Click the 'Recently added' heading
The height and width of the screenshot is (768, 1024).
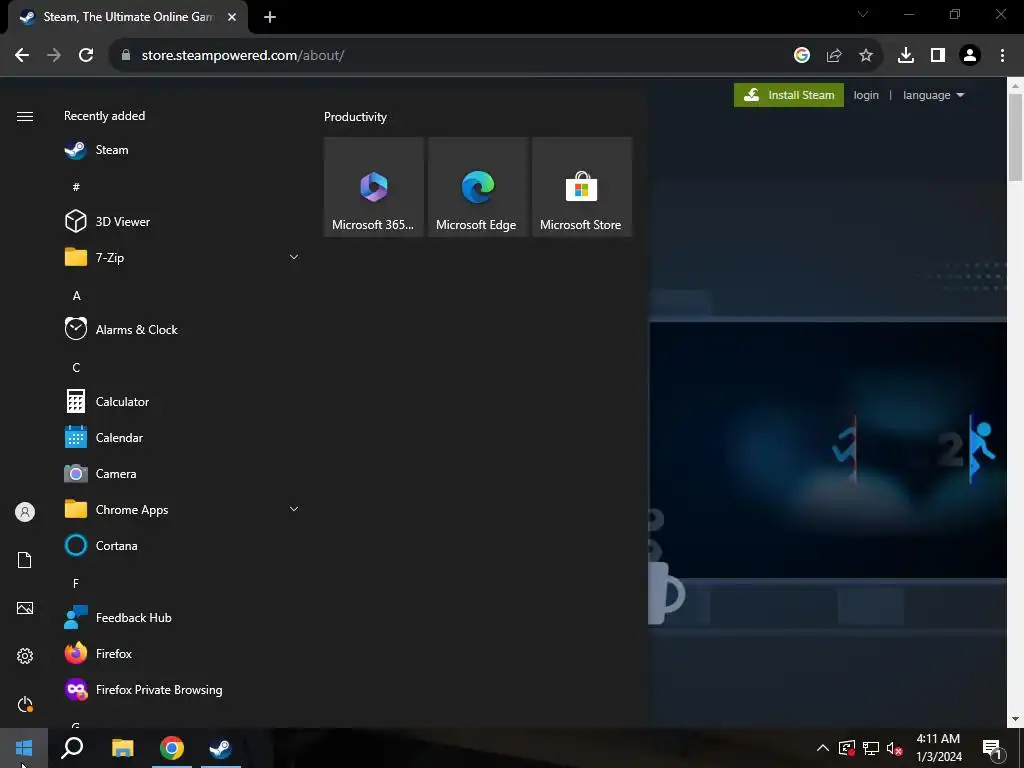pyautogui.click(x=104, y=116)
